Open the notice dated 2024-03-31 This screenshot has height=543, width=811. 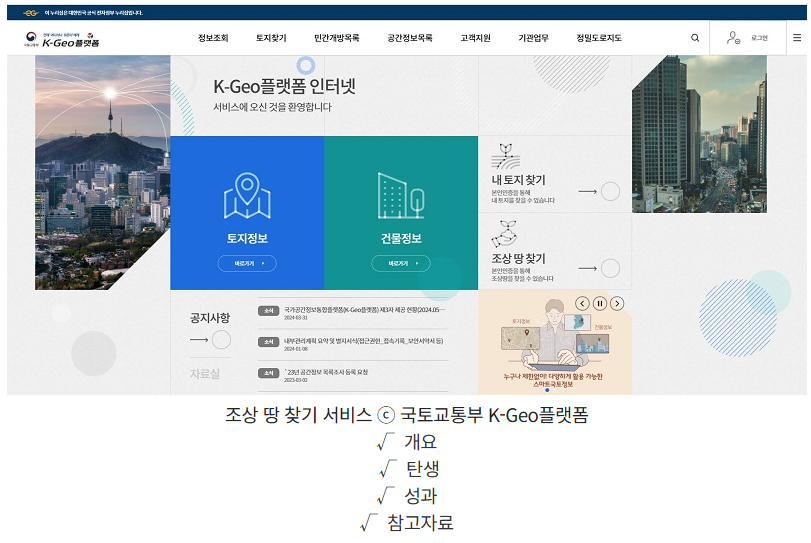(x=353, y=313)
